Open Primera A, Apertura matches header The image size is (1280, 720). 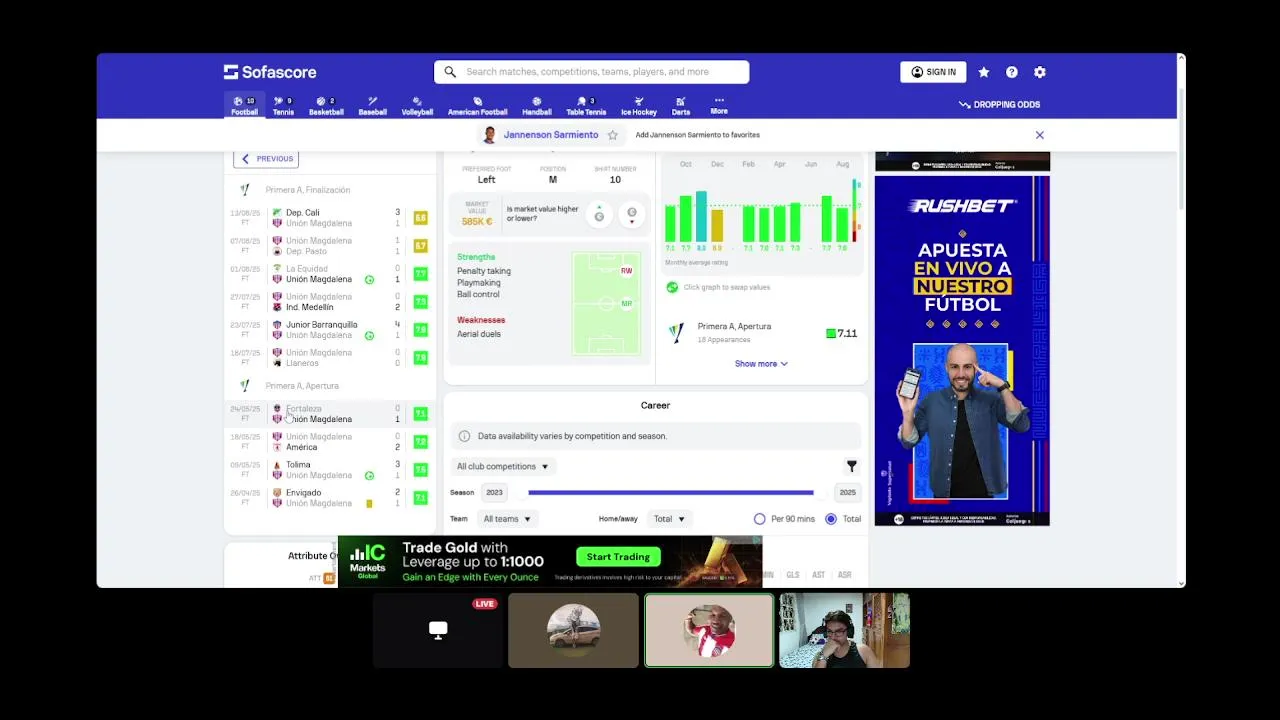pos(302,386)
